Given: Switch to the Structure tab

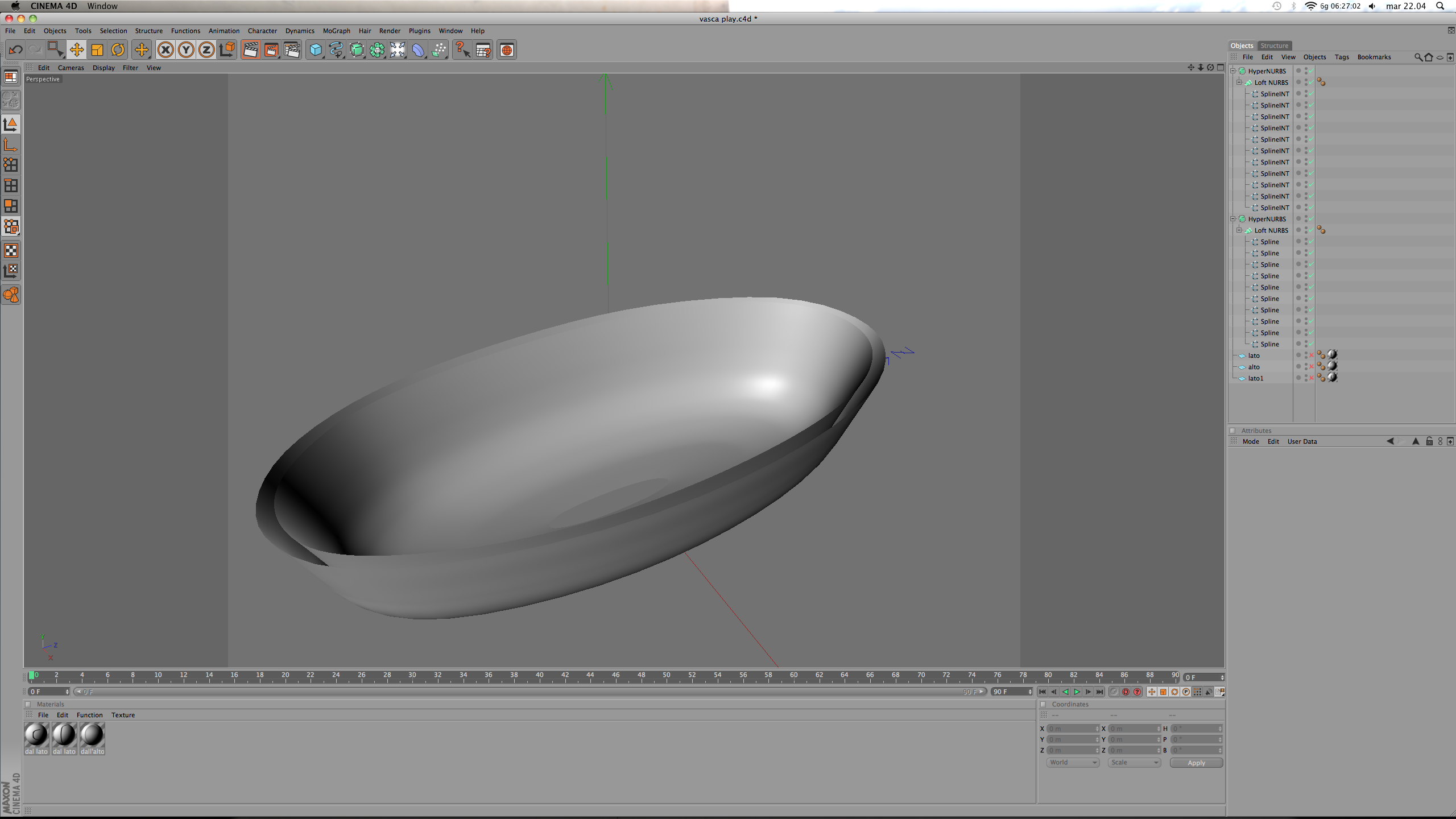Looking at the screenshot, I should pyautogui.click(x=1273, y=45).
